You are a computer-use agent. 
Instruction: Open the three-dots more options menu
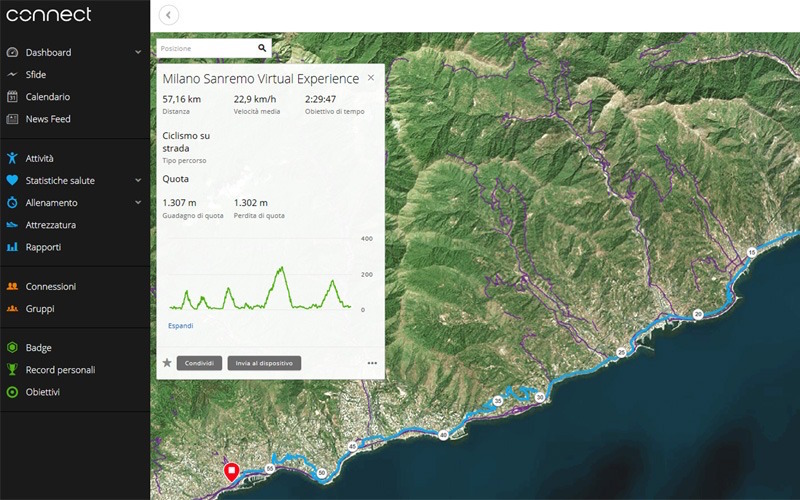click(372, 363)
